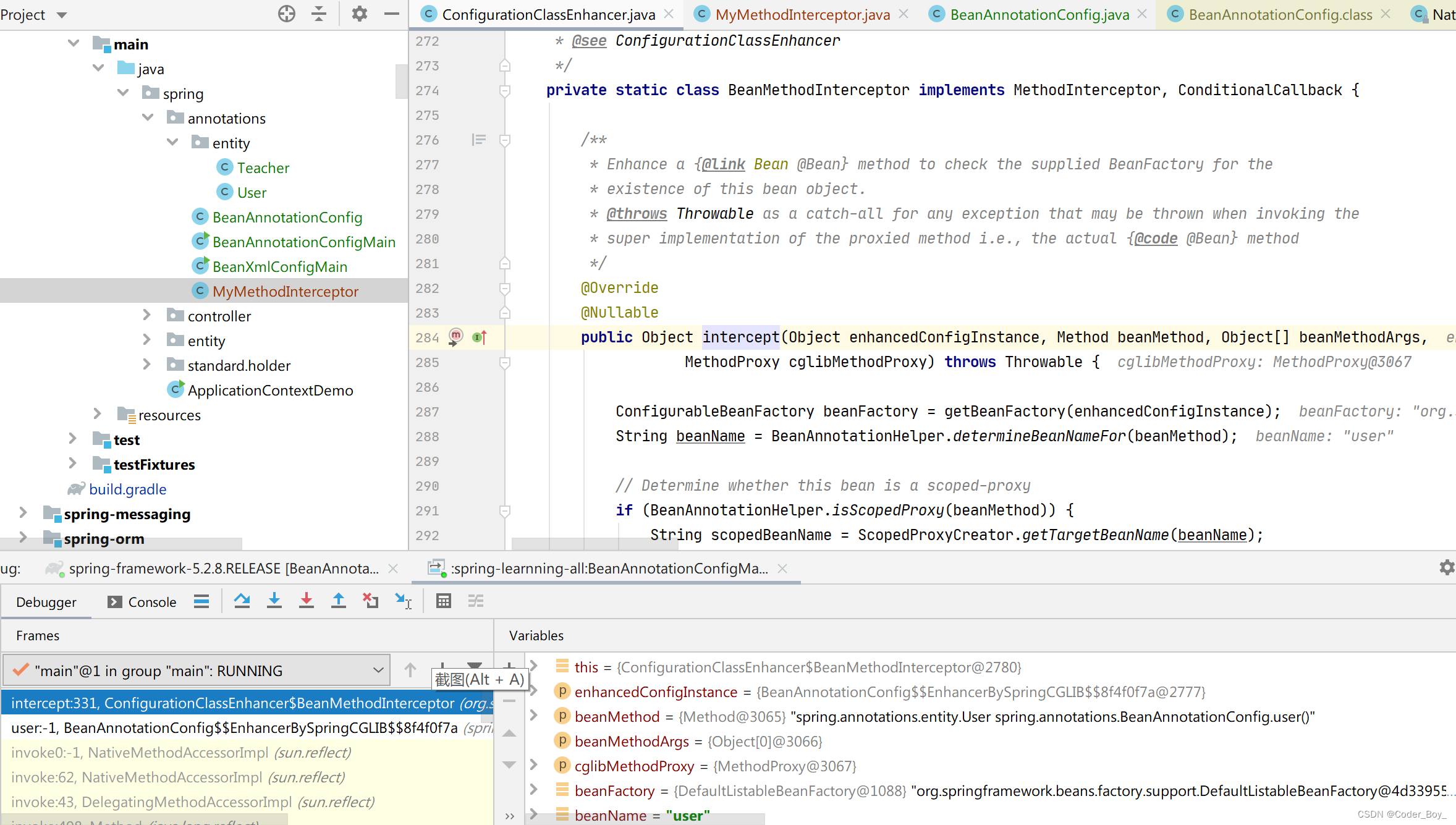Click @link Bean reference in Javadoc
Image resolution: width=1456 pixels, height=825 pixels.
point(745,164)
